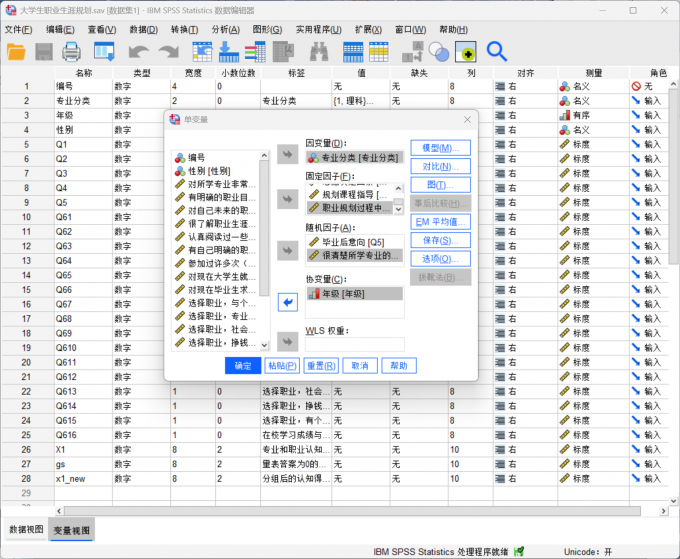Confirm the dialog with 确定
The height and width of the screenshot is (559, 680).
click(243, 366)
